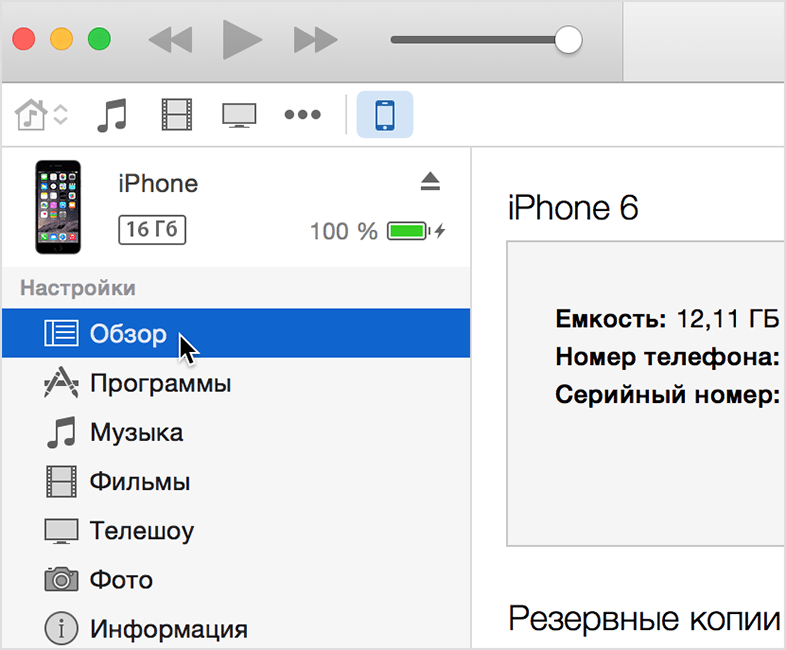Open the Movies library filmstrip icon
The width and height of the screenshot is (786, 650).
(176, 115)
